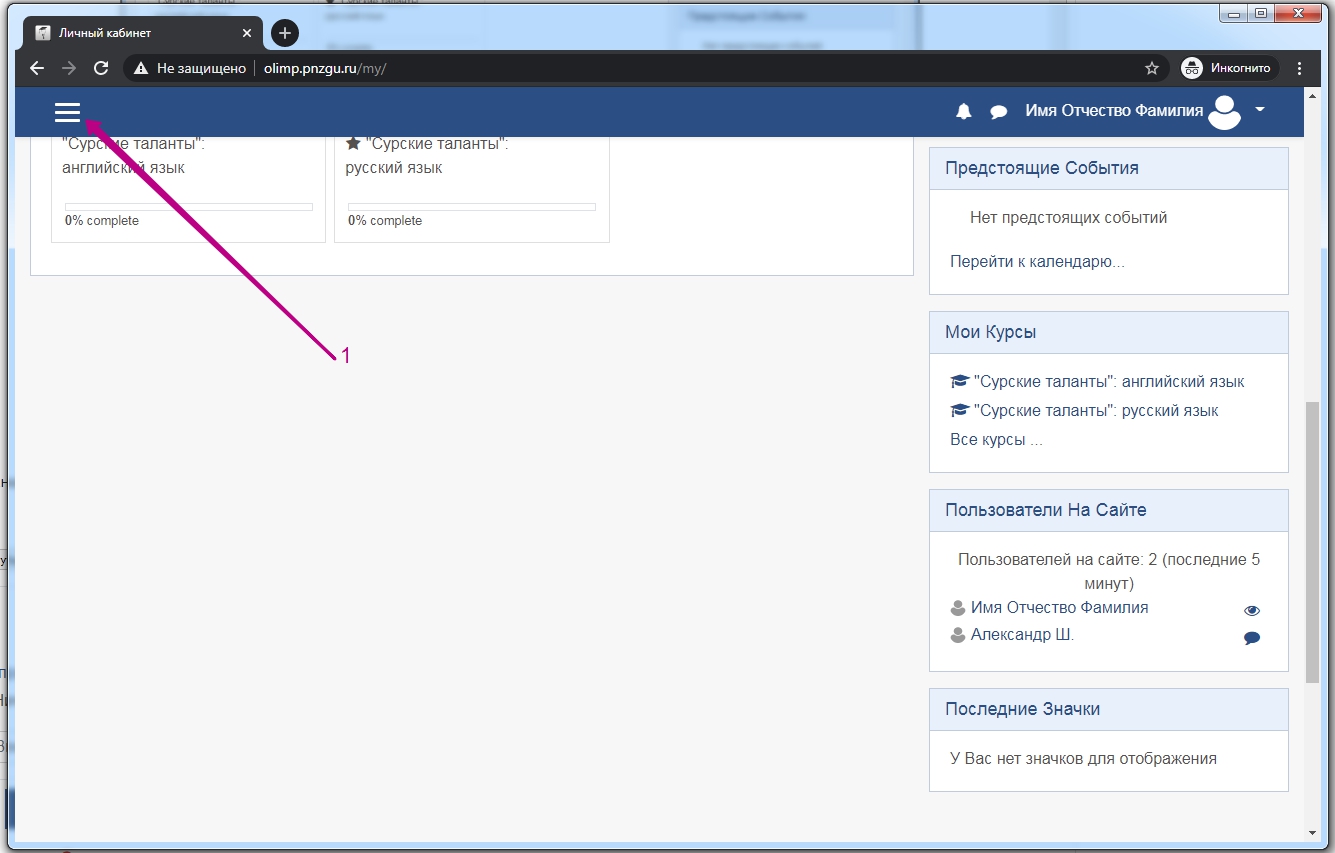
Task: Click Мои Курсы block header
Action: [x=1109, y=332]
